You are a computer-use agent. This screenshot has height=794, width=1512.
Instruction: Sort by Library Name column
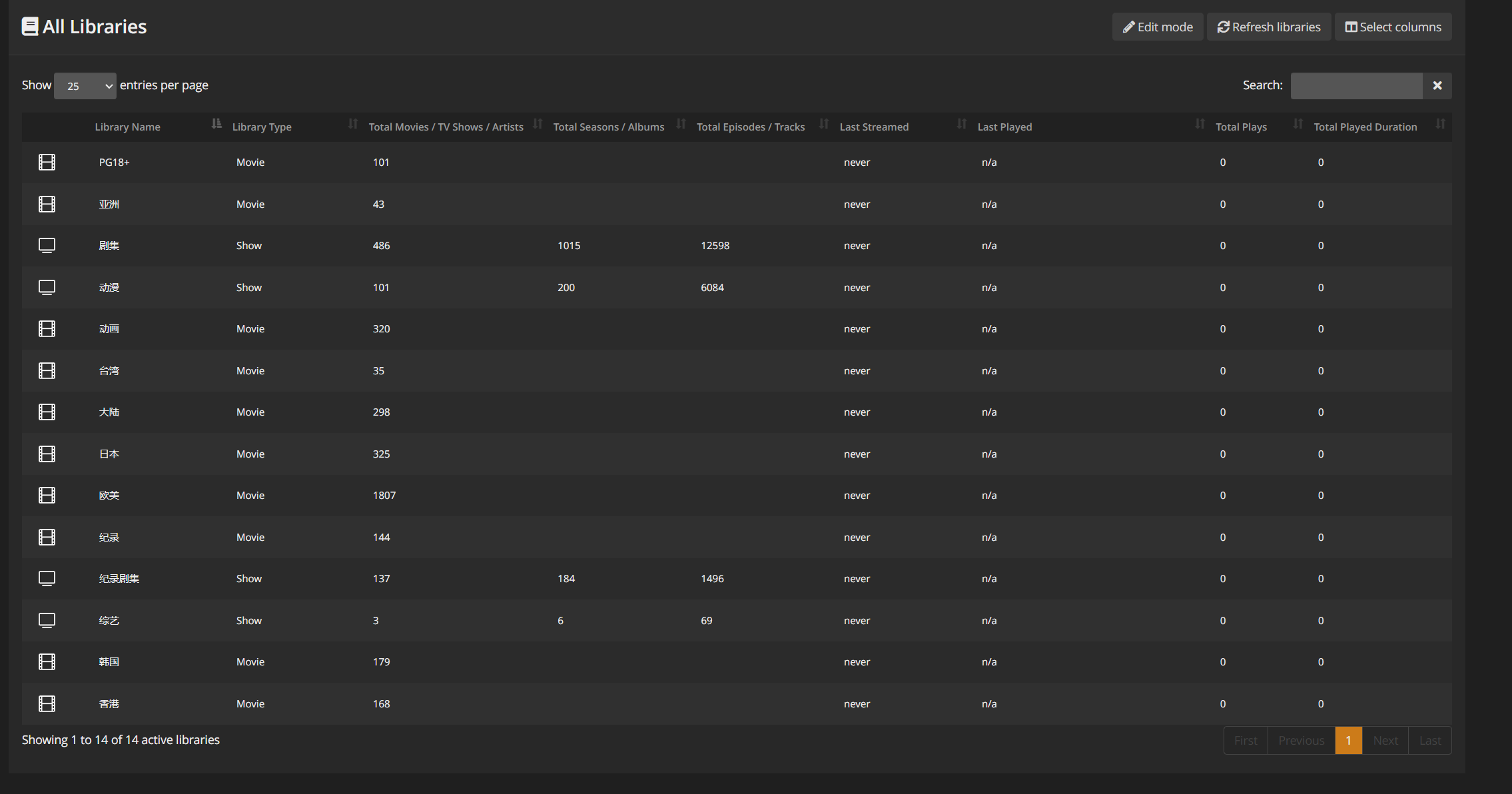(x=127, y=127)
